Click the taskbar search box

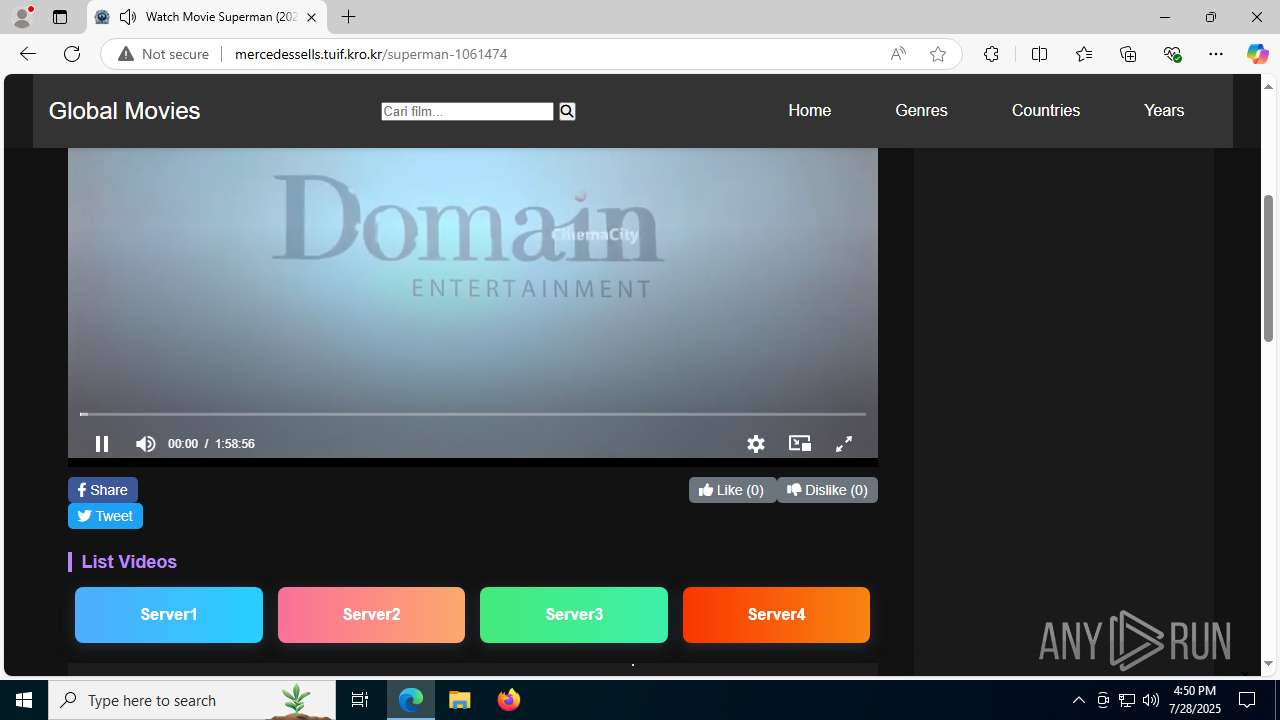click(192, 700)
